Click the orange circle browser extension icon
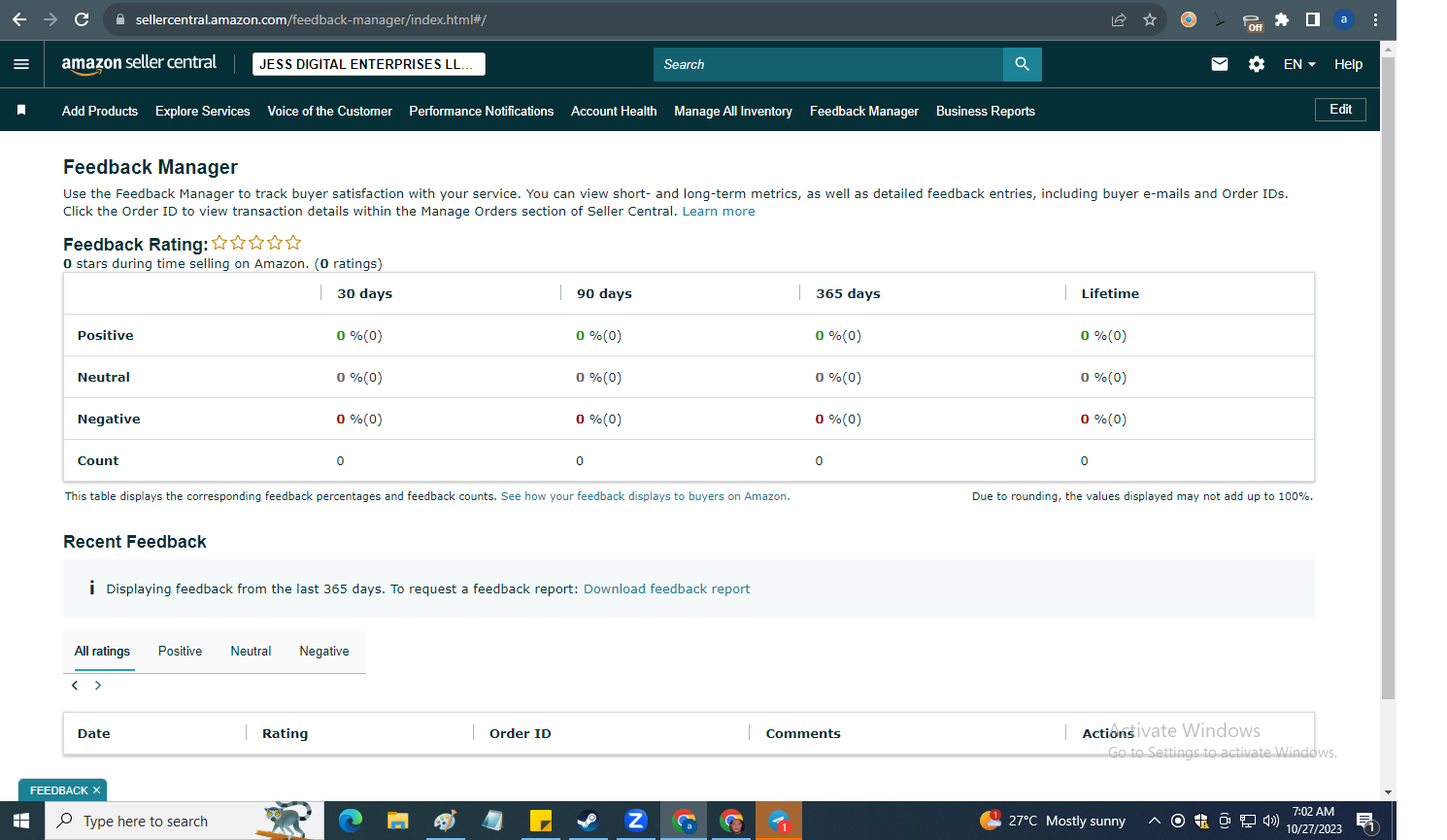1447x840 pixels. [x=1189, y=19]
